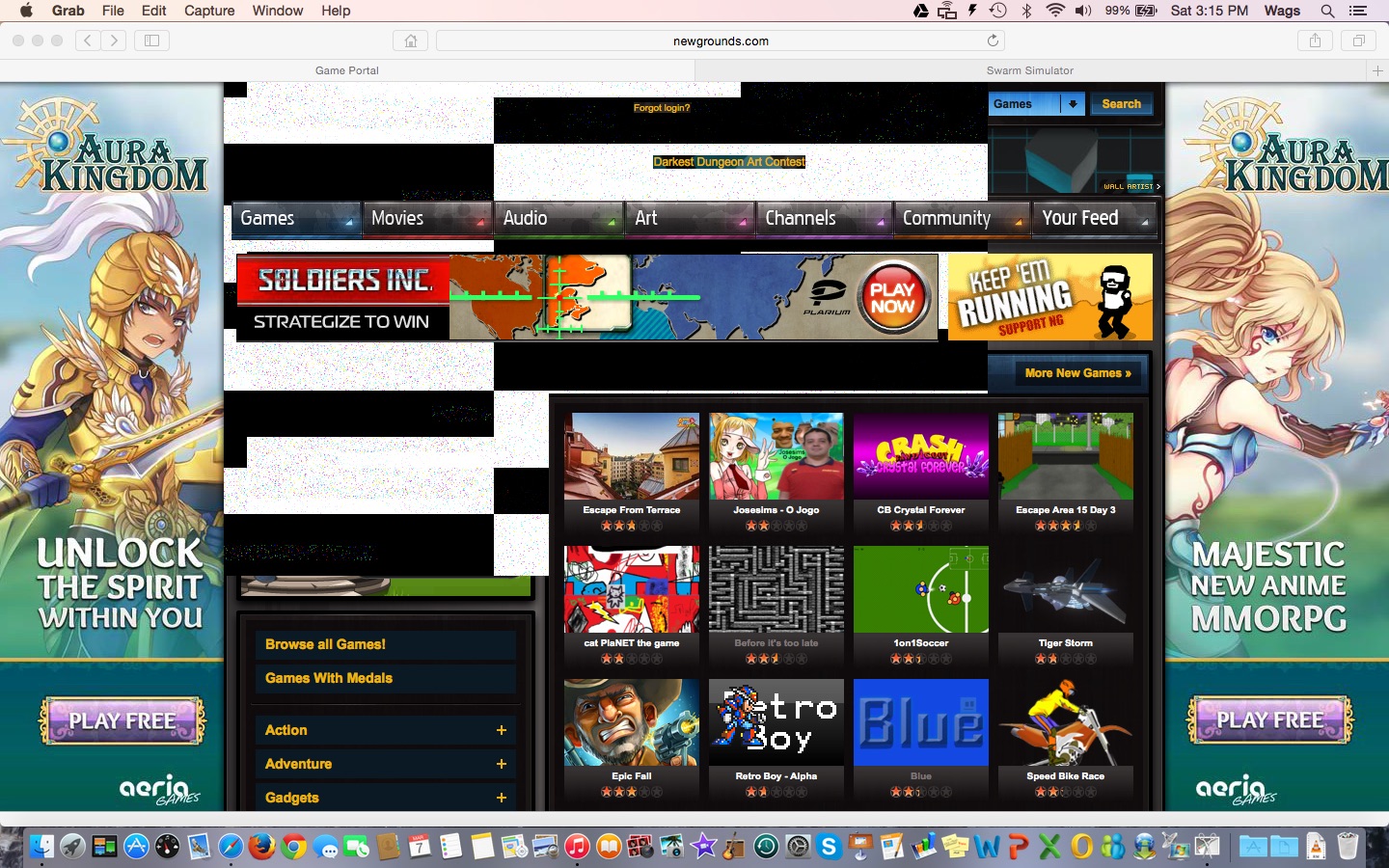Open Notification Center in the menu bar
1389x868 pixels.
tap(1358, 11)
